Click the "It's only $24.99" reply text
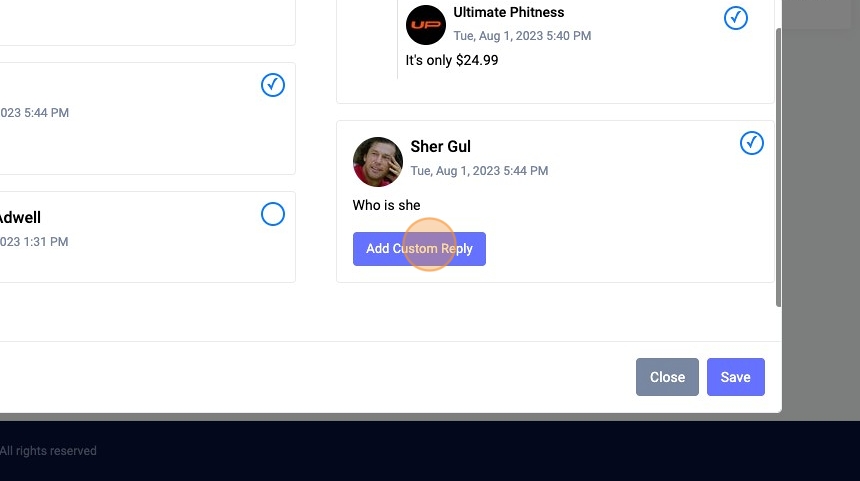 (x=451, y=60)
